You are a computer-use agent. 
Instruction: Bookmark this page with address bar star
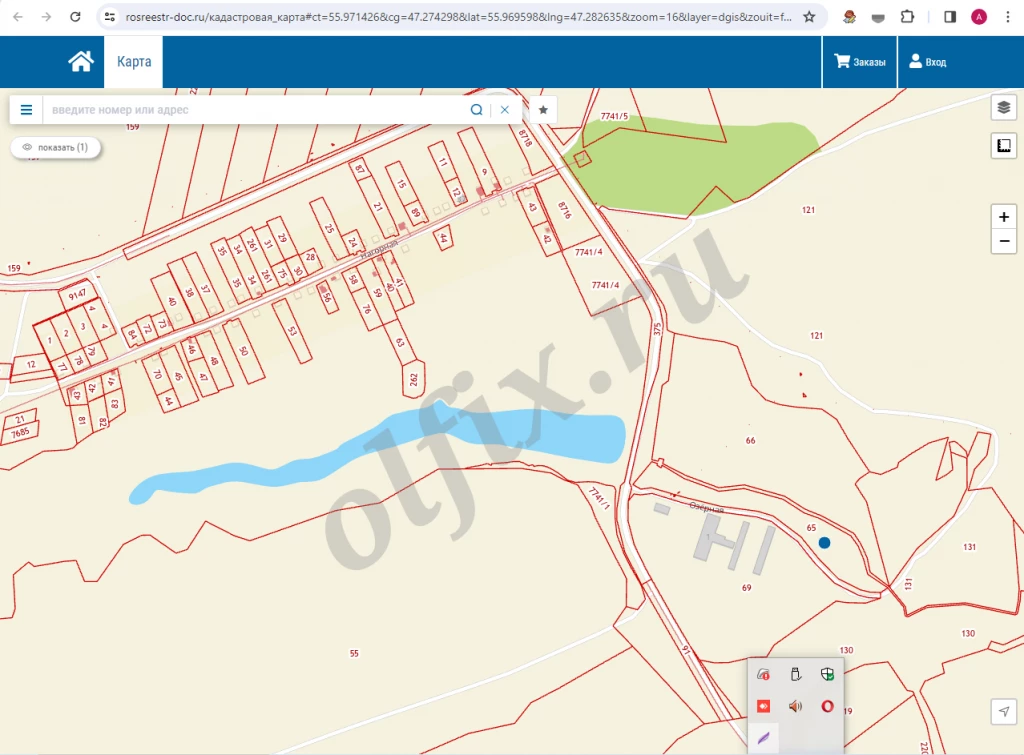coord(809,17)
